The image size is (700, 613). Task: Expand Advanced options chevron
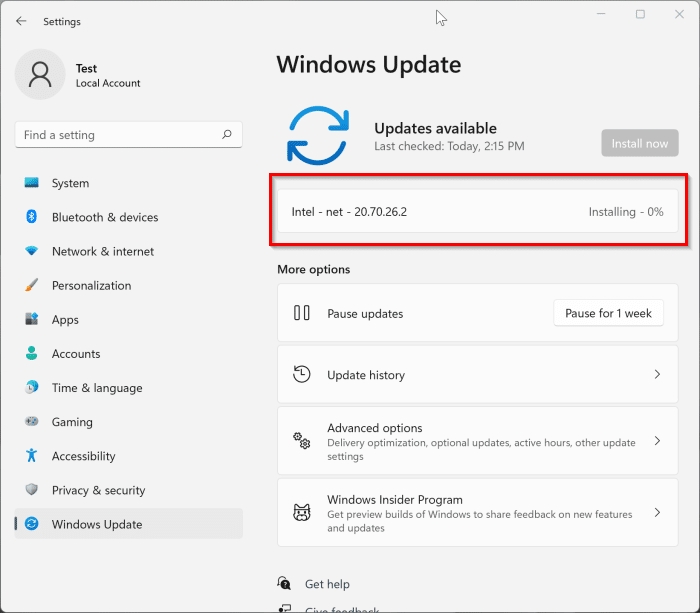click(657, 441)
